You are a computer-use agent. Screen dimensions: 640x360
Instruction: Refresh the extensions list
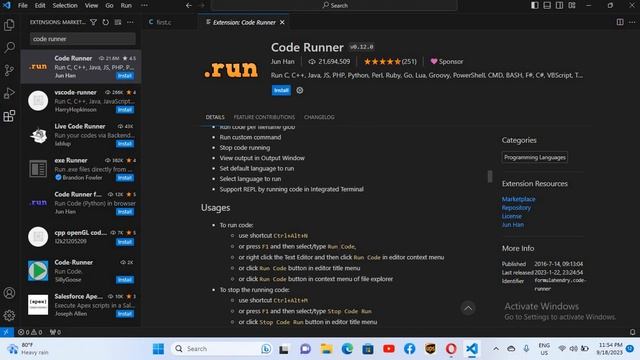106,22
